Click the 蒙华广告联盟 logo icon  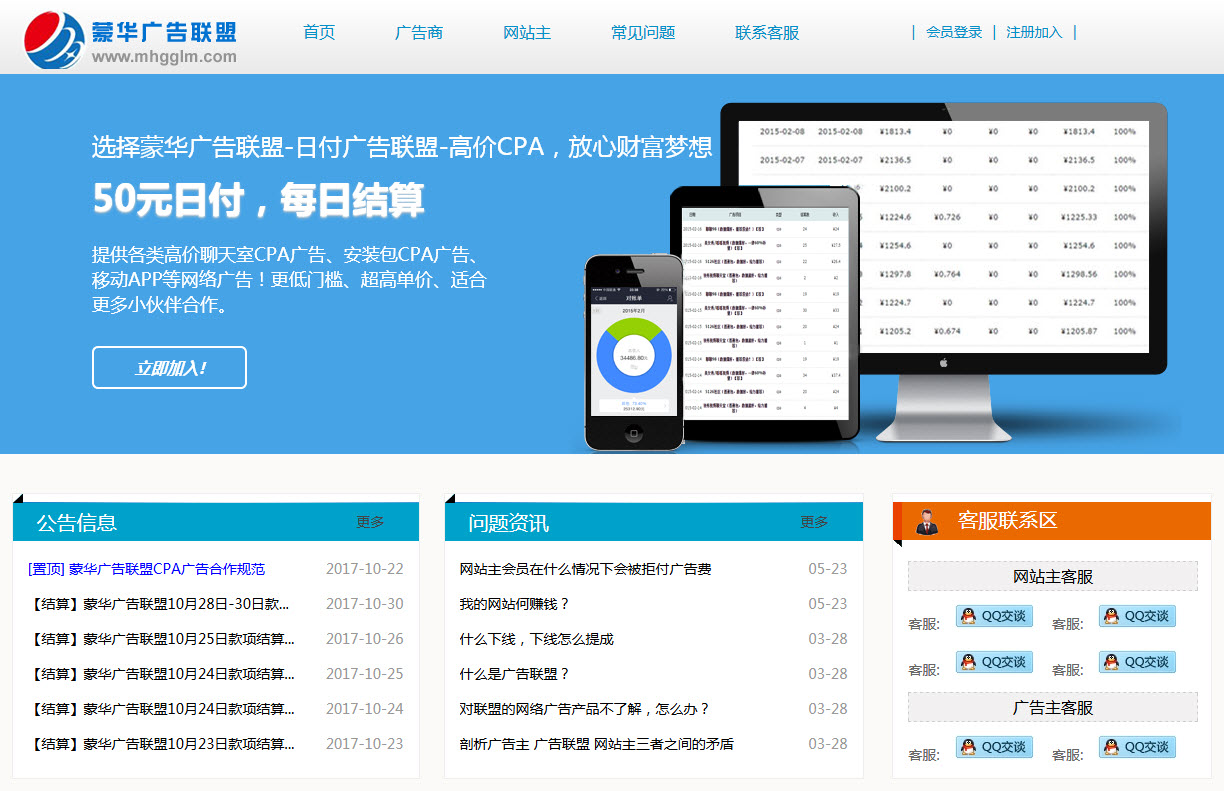coord(55,37)
